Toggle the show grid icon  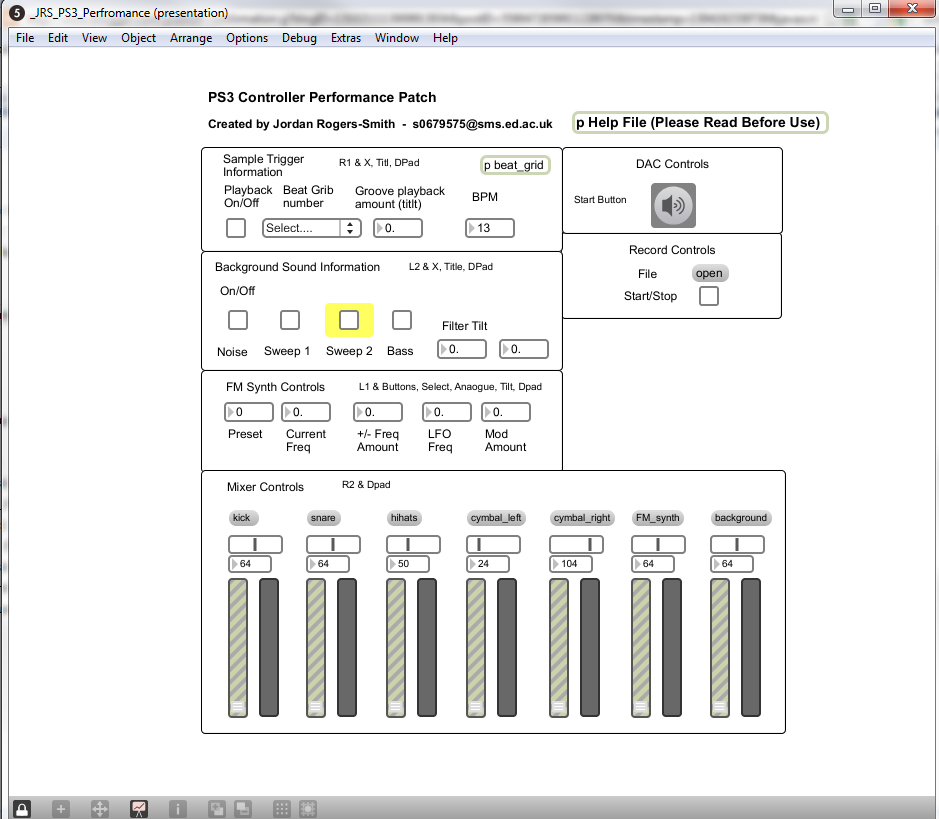pos(281,809)
